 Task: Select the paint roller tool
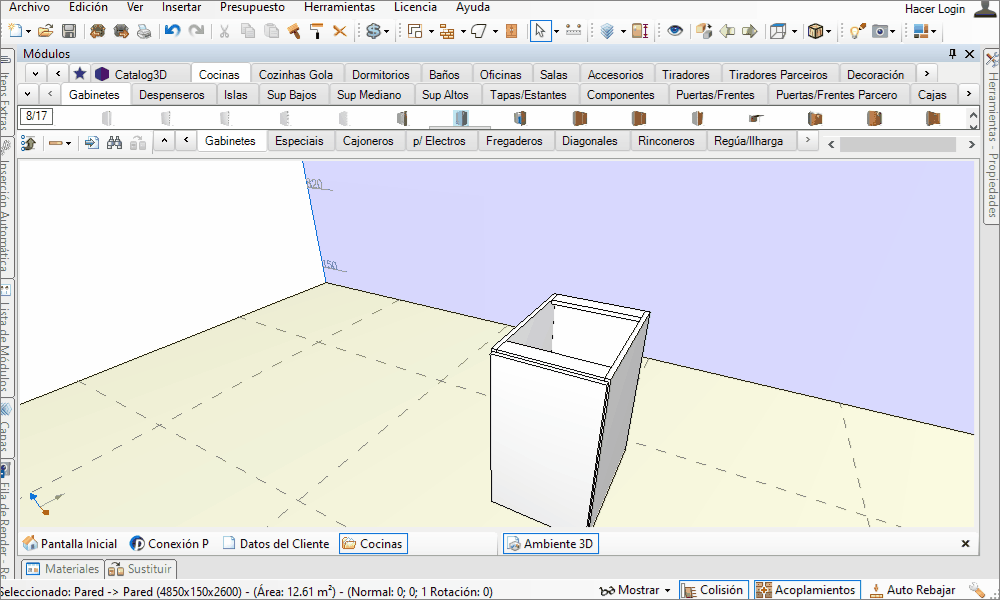click(x=317, y=31)
